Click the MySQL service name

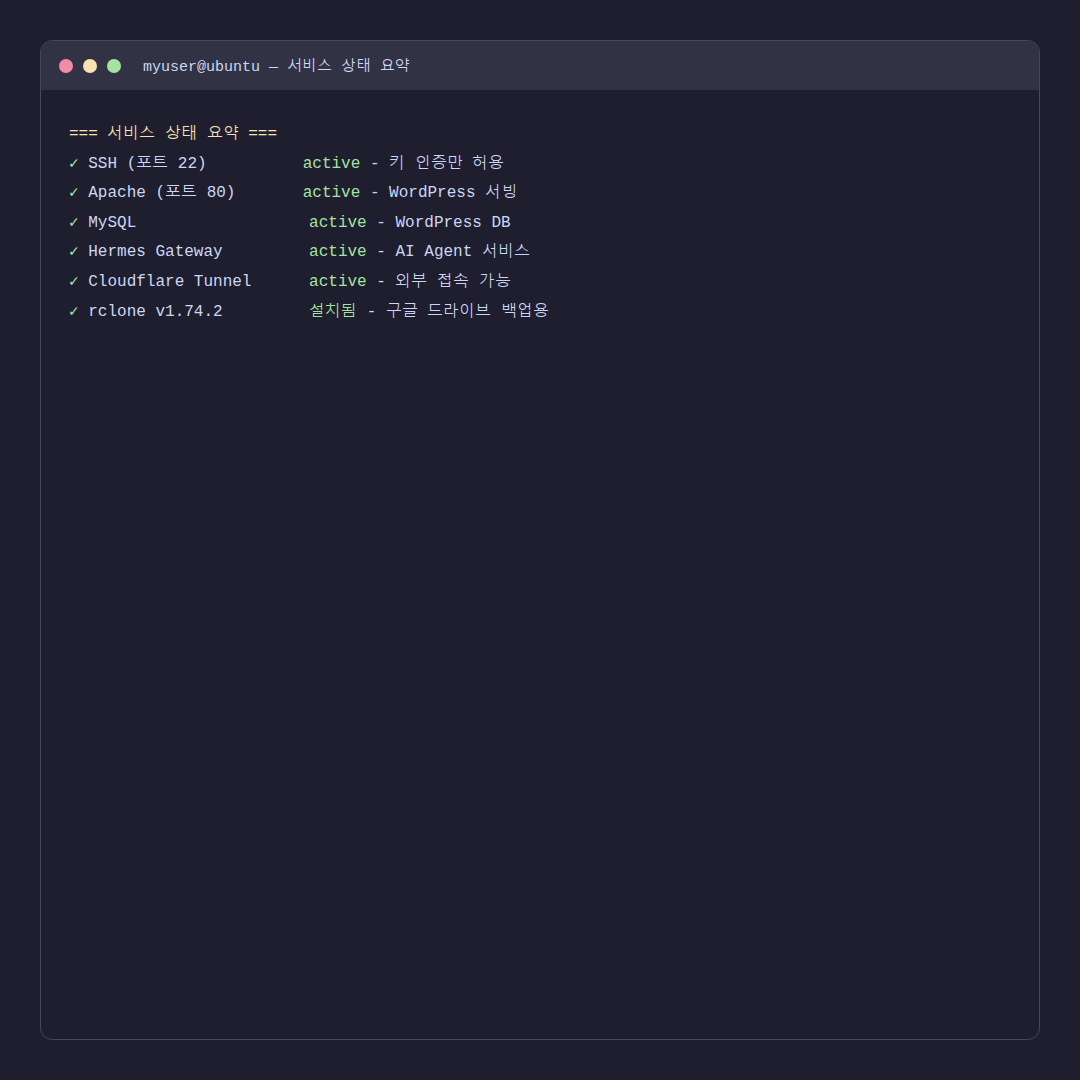coord(112,222)
